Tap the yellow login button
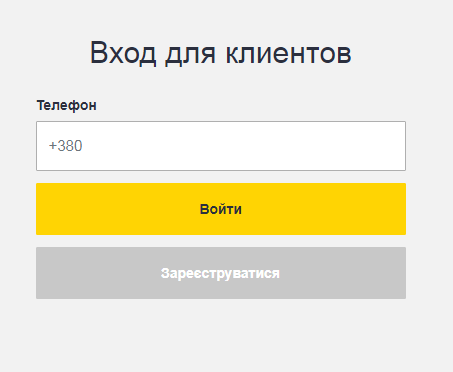 (221, 209)
